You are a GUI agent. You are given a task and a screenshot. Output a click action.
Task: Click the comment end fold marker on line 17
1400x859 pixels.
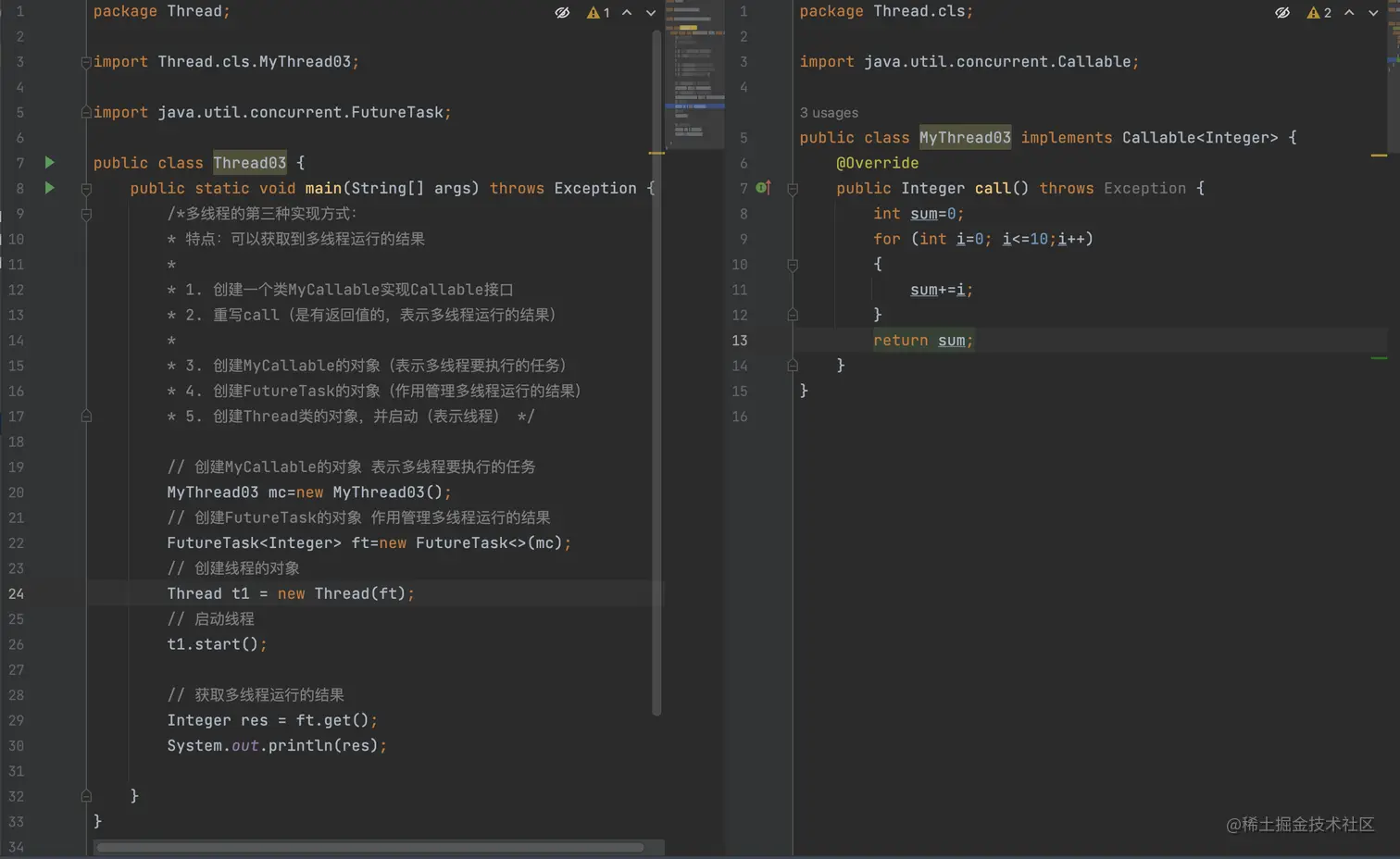pyautogui.click(x=86, y=417)
